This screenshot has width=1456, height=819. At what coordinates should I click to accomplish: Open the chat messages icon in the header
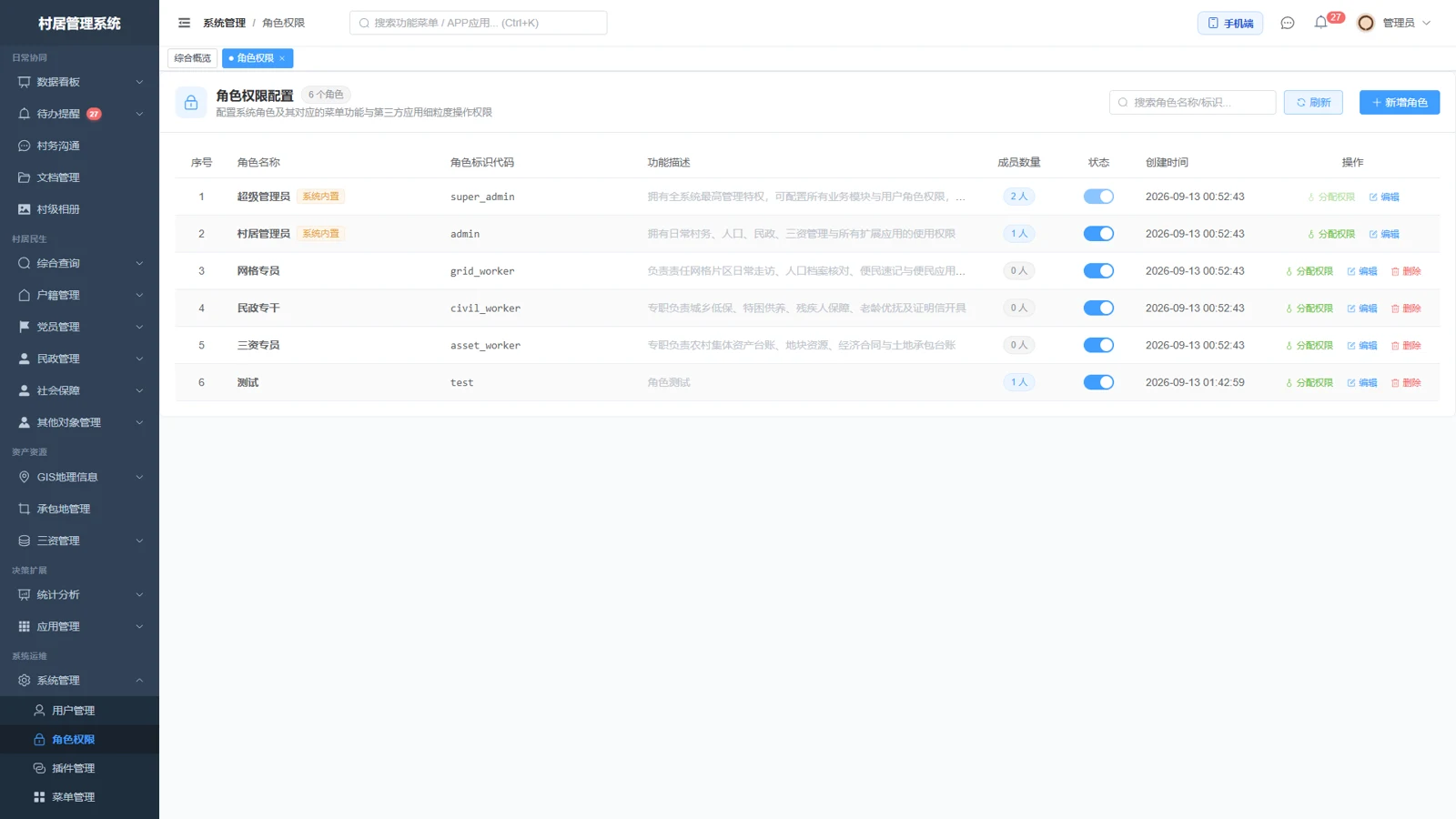point(1287,23)
